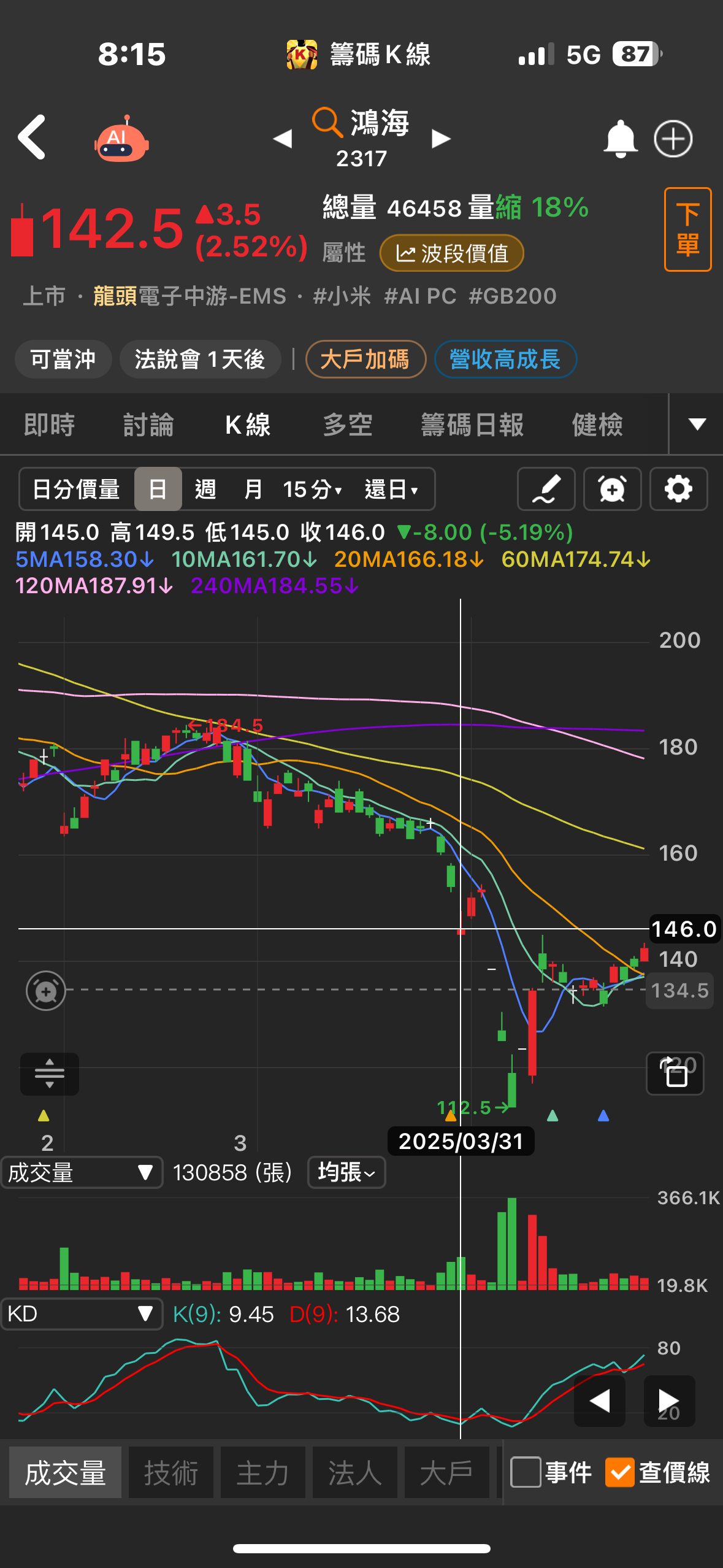Tap the green event triangle marker
This screenshot has height=1568, width=723.
552,1115
